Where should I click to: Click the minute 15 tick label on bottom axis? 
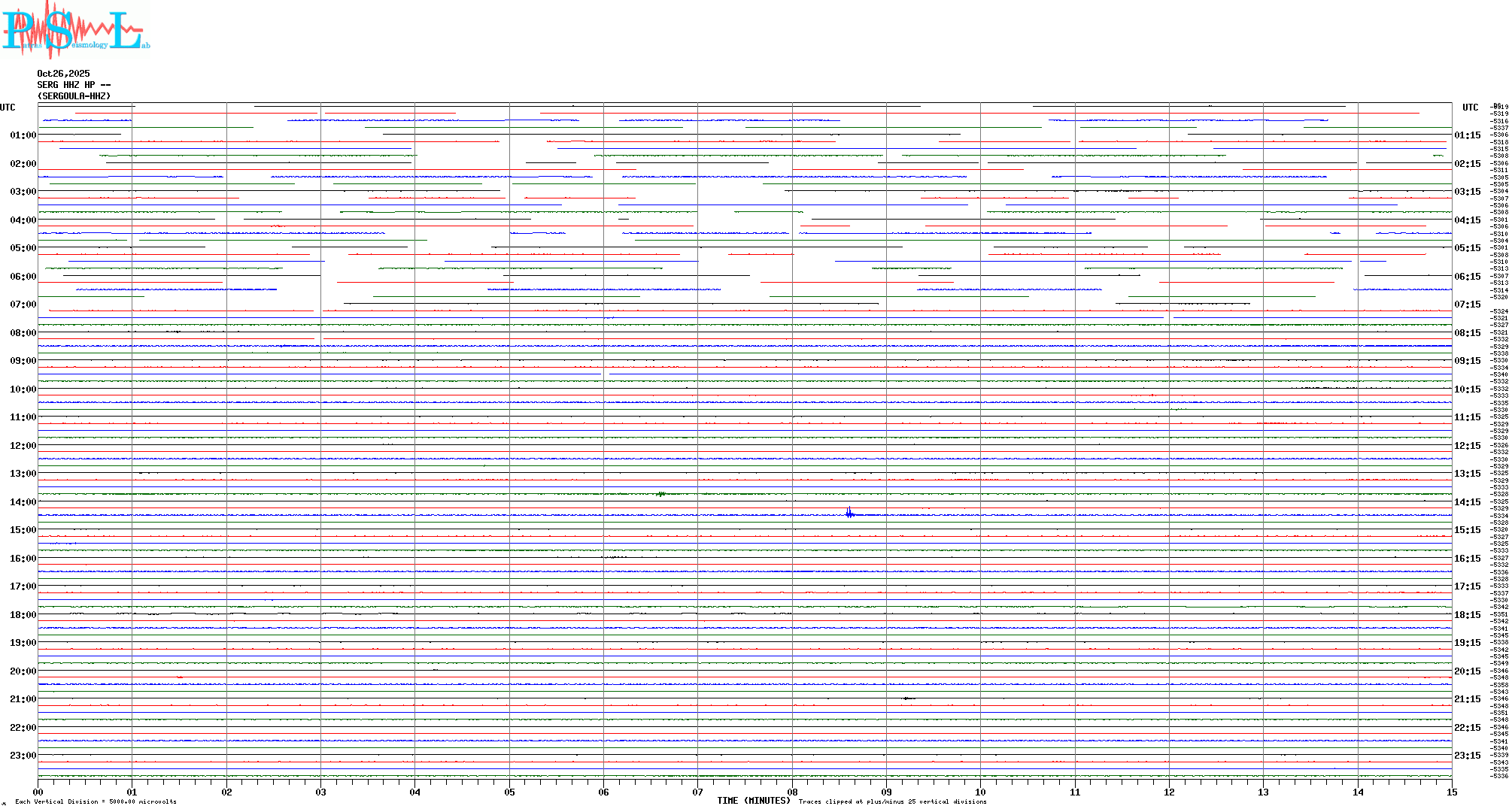pyautogui.click(x=1451, y=792)
